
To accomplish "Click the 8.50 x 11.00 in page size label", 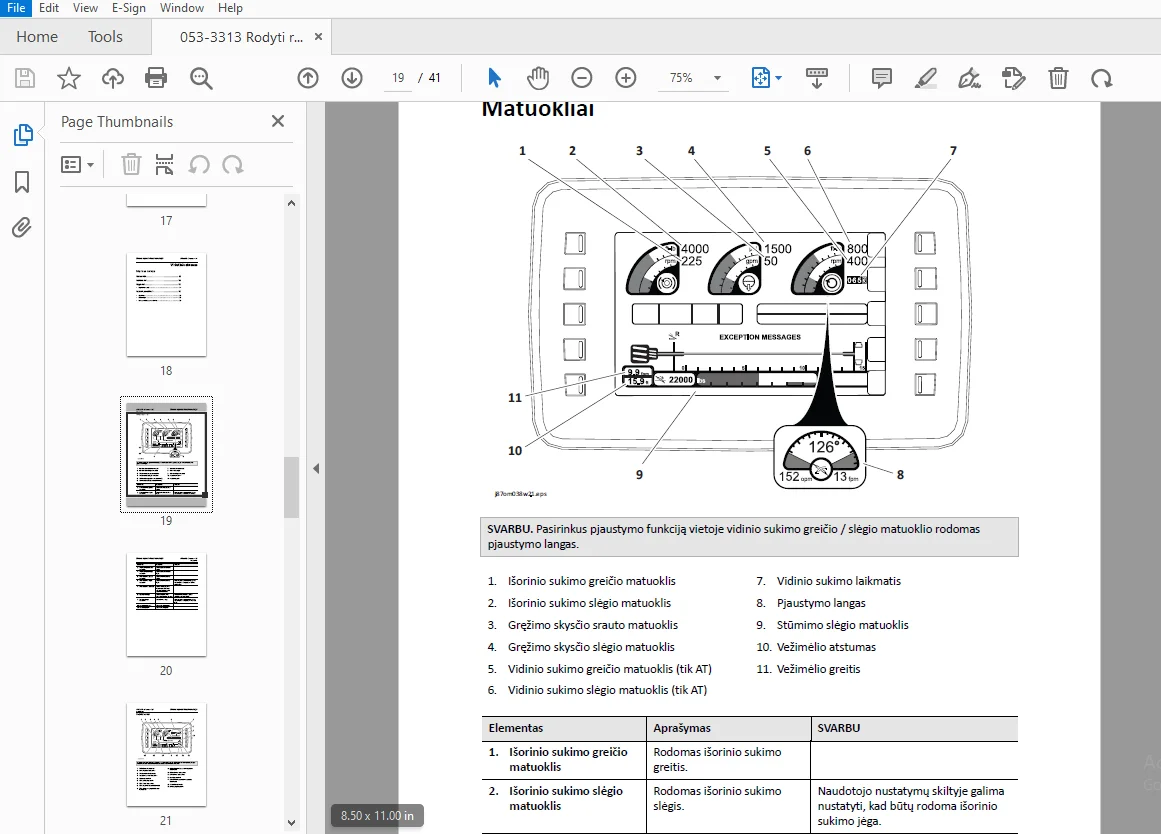I will pyautogui.click(x=378, y=815).
